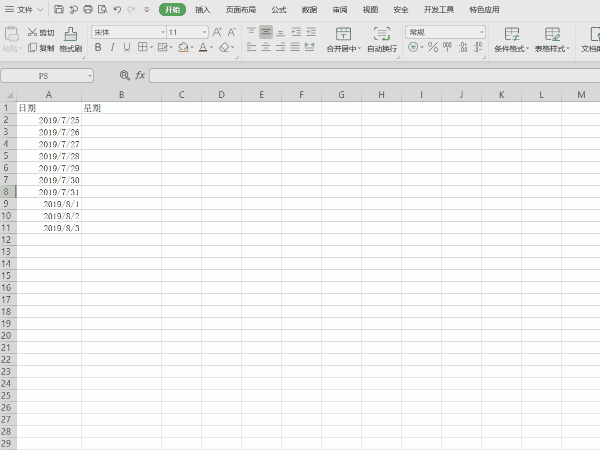Open the 特色应用 Featured Apps tab
This screenshot has width=600, height=450.
[484, 10]
